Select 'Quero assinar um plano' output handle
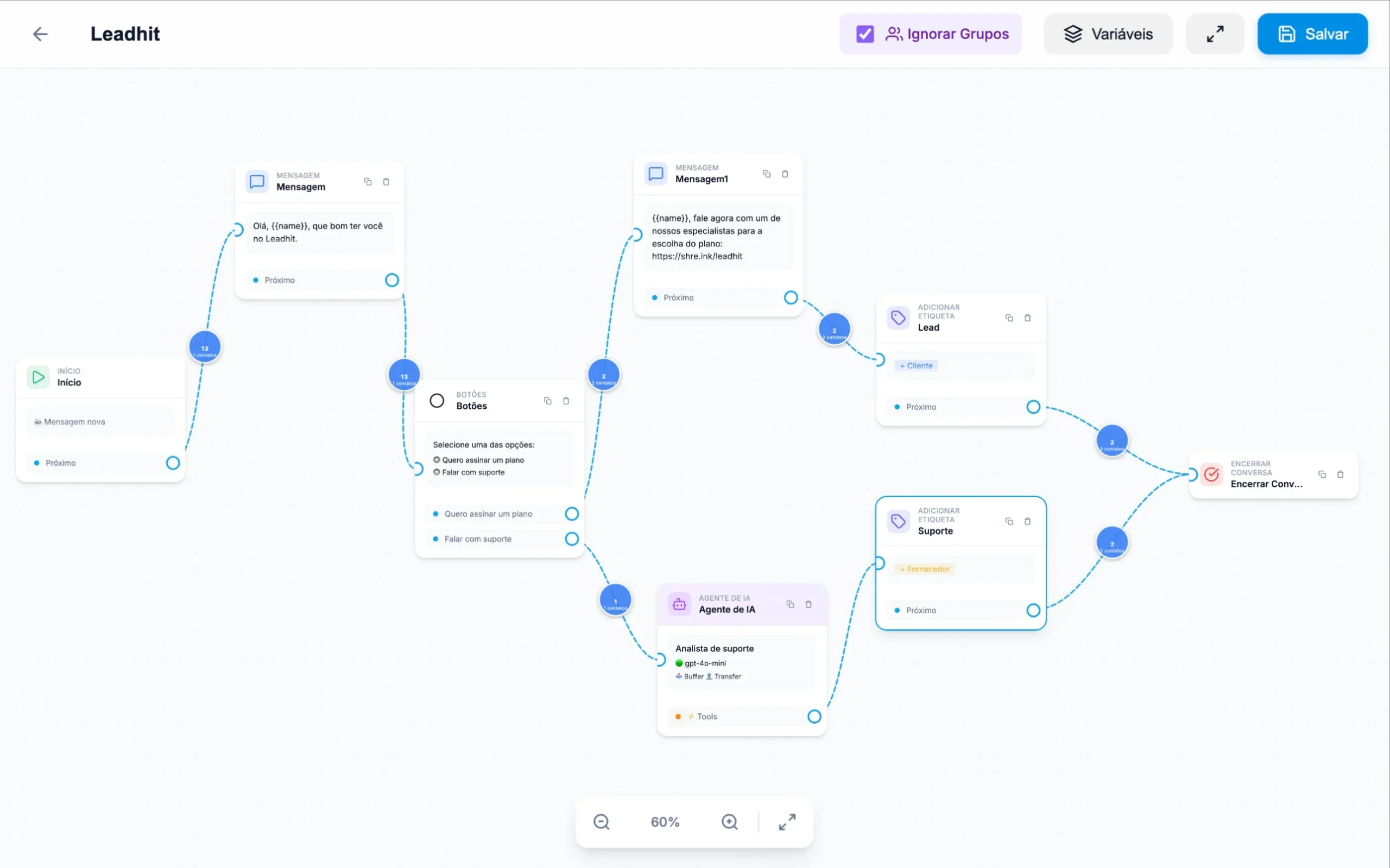This screenshot has width=1390, height=868. 571,514
